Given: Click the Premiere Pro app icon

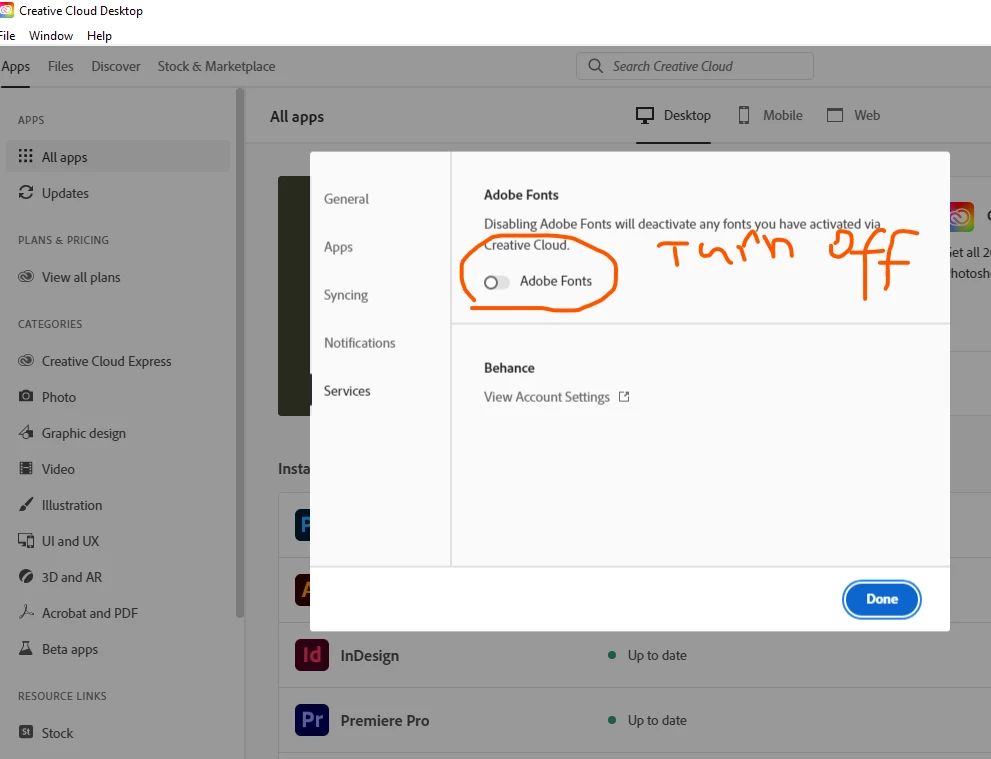Looking at the screenshot, I should tap(312, 720).
